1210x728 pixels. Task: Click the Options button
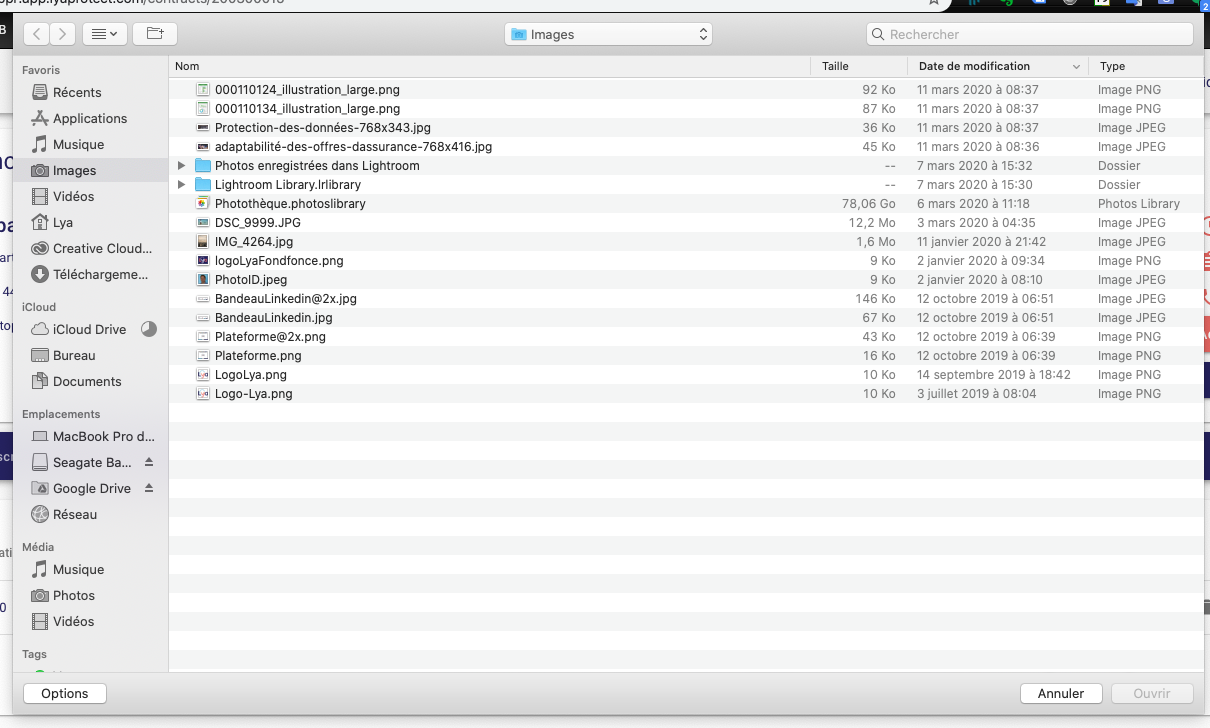[65, 693]
